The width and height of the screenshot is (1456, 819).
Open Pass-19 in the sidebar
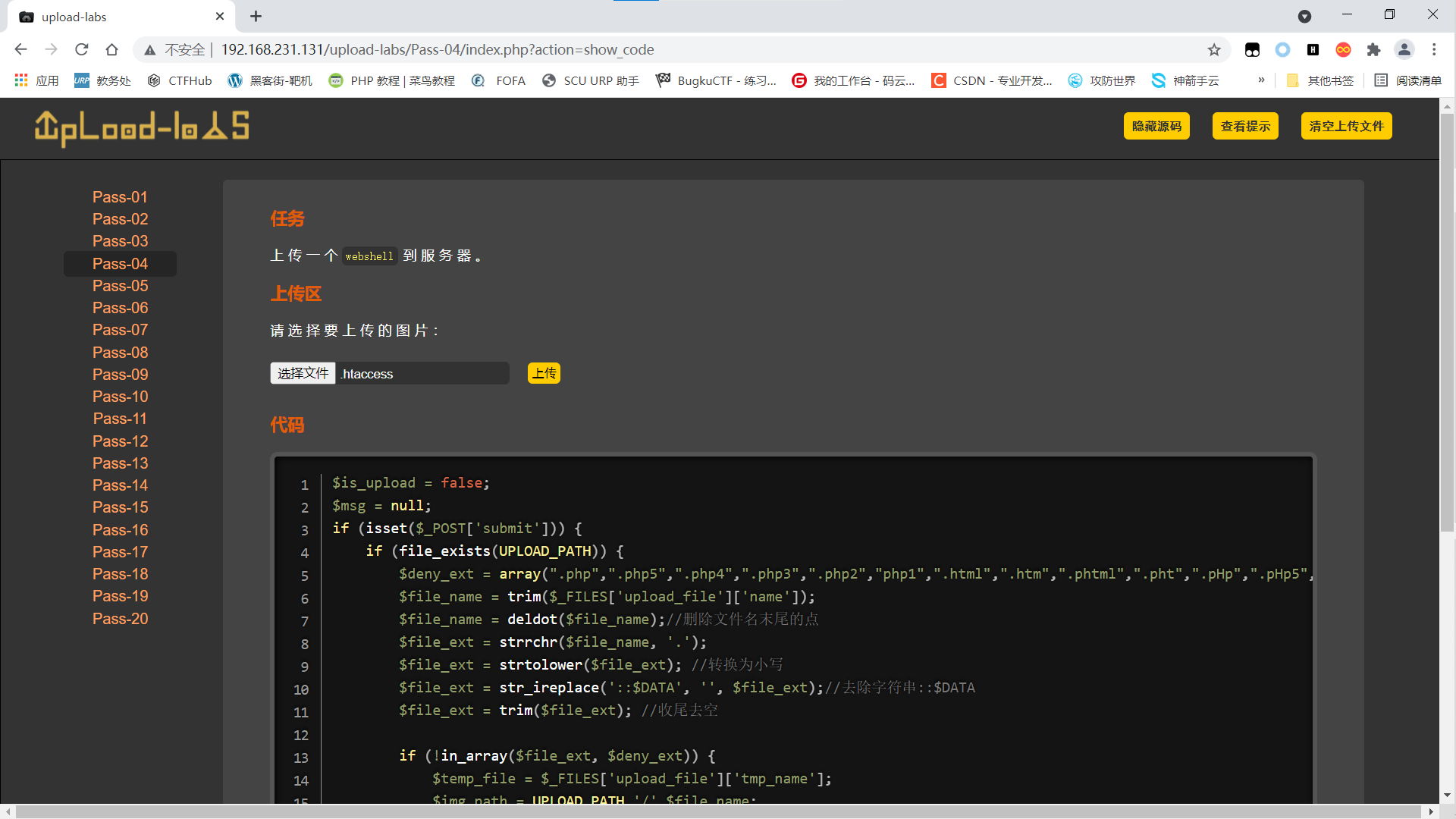point(120,596)
